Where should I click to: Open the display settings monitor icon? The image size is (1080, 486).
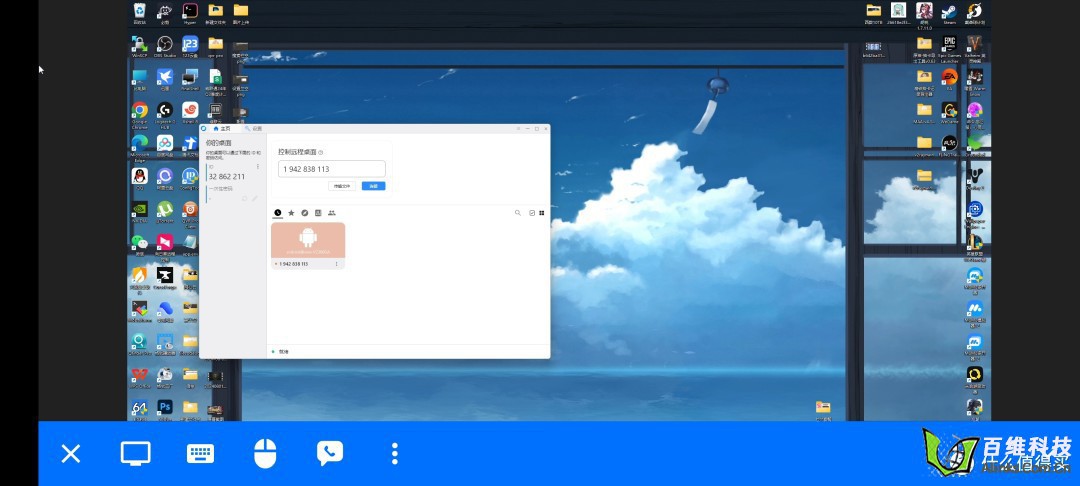(135, 454)
